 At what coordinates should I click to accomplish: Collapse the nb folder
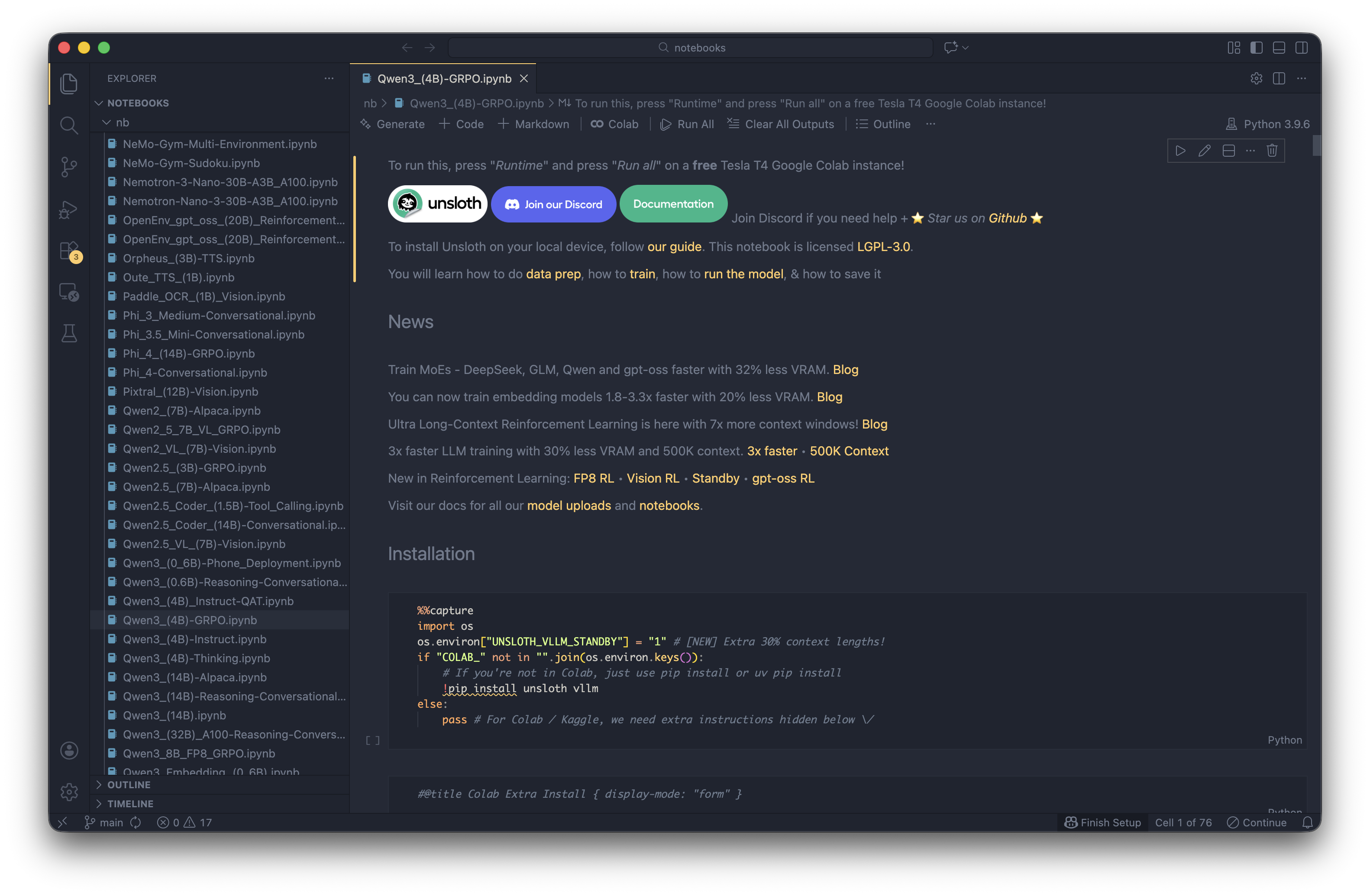pyautogui.click(x=122, y=122)
